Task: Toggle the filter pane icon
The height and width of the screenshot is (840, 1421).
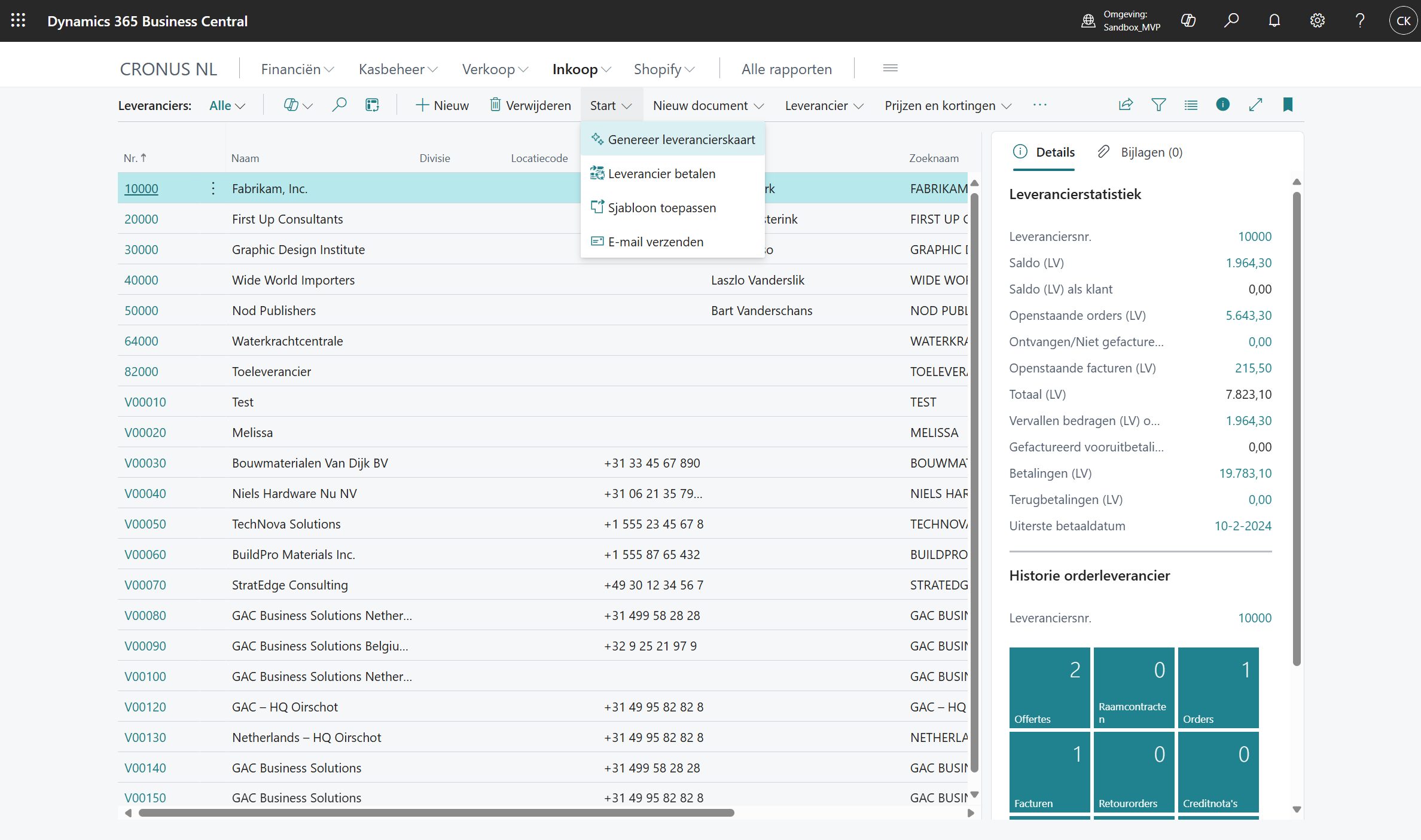Action: tap(1158, 105)
